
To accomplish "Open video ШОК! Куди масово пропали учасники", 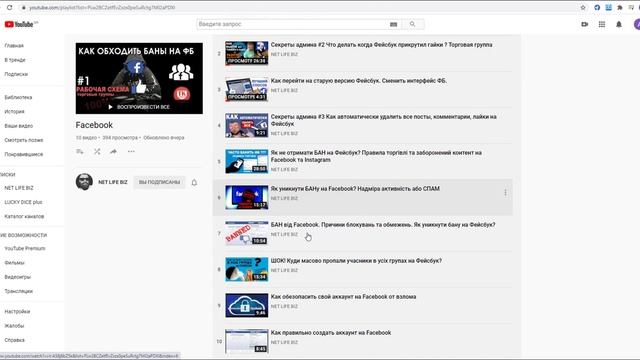I will 356,260.
